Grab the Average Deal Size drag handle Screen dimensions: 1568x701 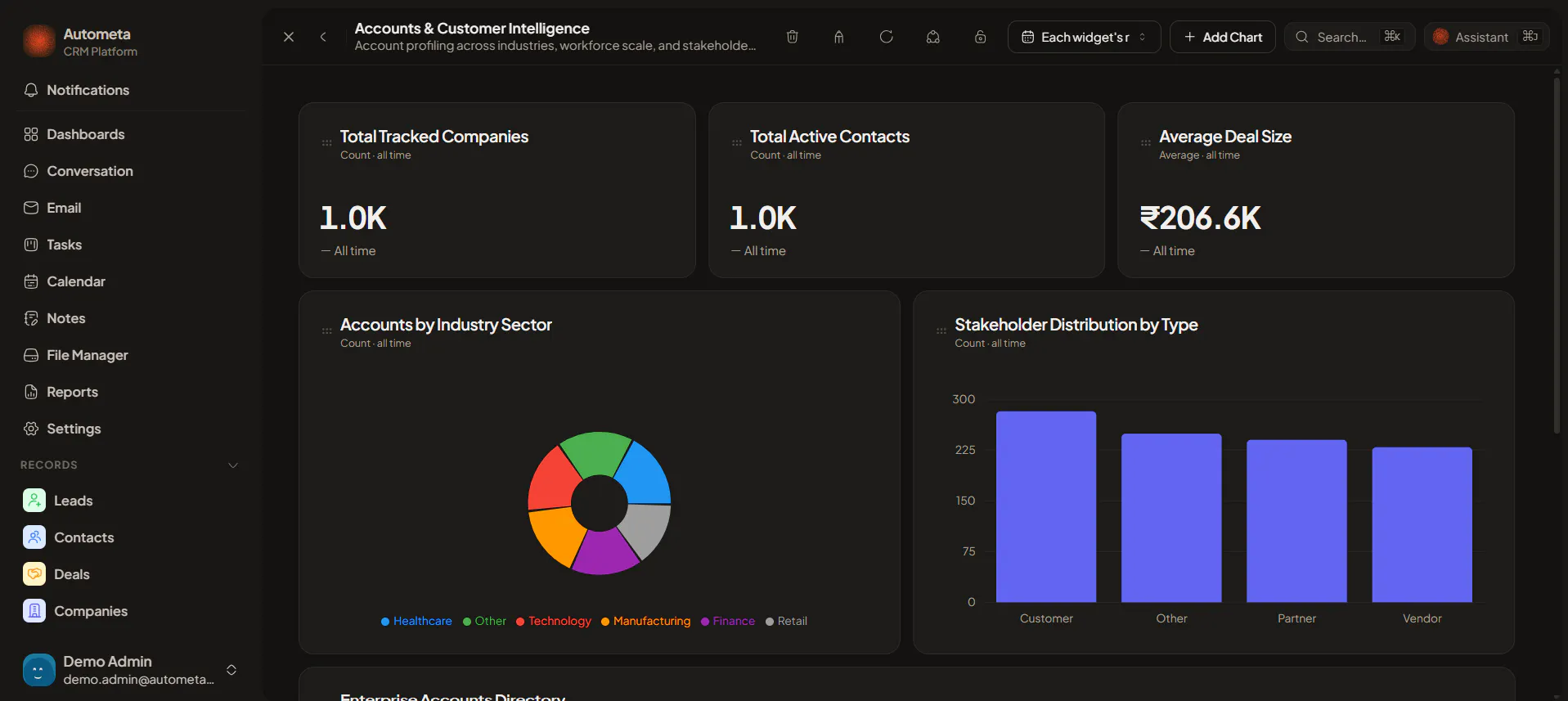[x=1146, y=143]
